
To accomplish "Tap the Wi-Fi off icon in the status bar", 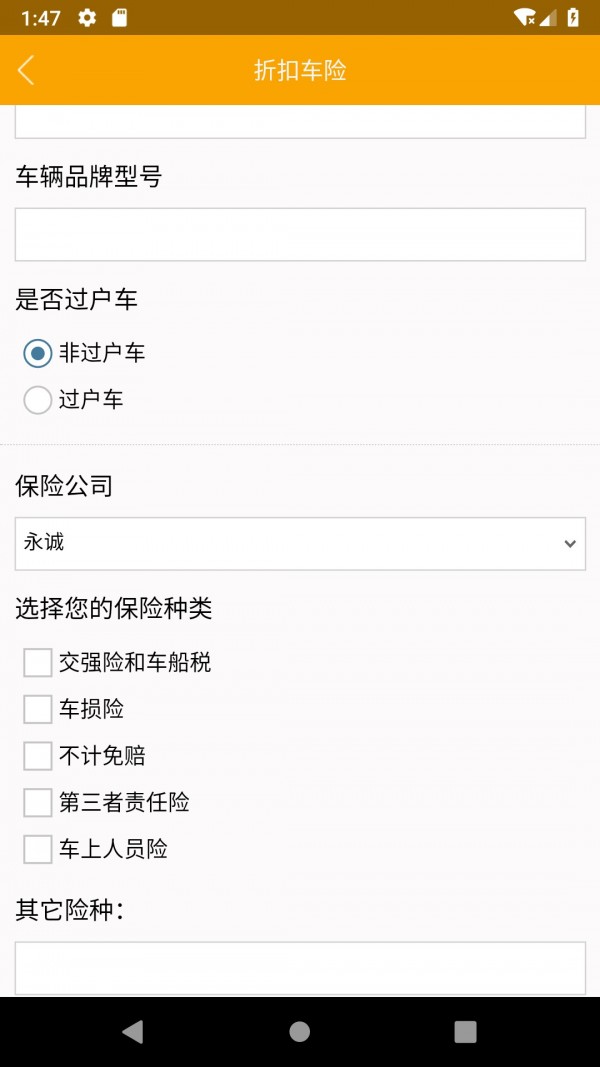I will (x=524, y=17).
